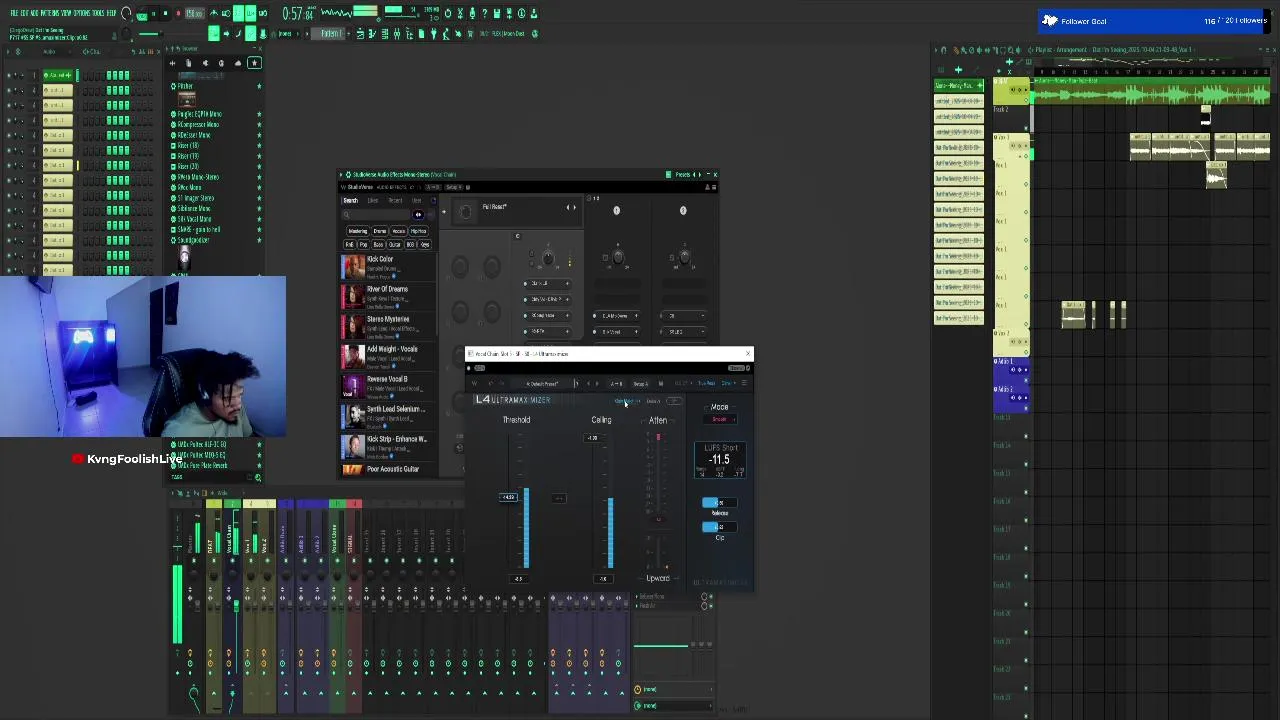This screenshot has height=720, width=1280.
Task: Toggle favorite star for Sibilance Mono
Action: pos(259,208)
